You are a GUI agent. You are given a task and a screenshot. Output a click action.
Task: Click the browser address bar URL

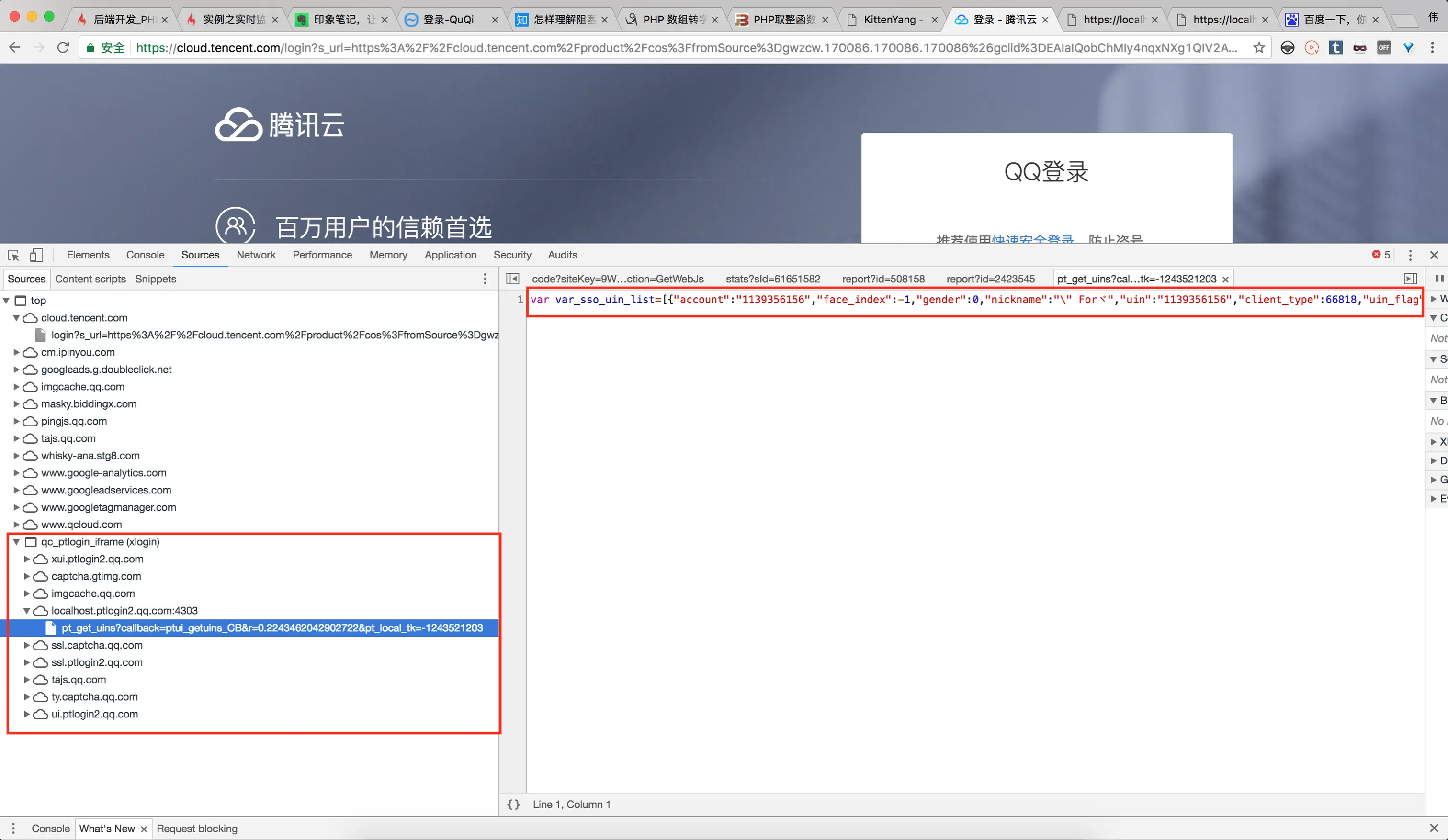[x=684, y=48]
